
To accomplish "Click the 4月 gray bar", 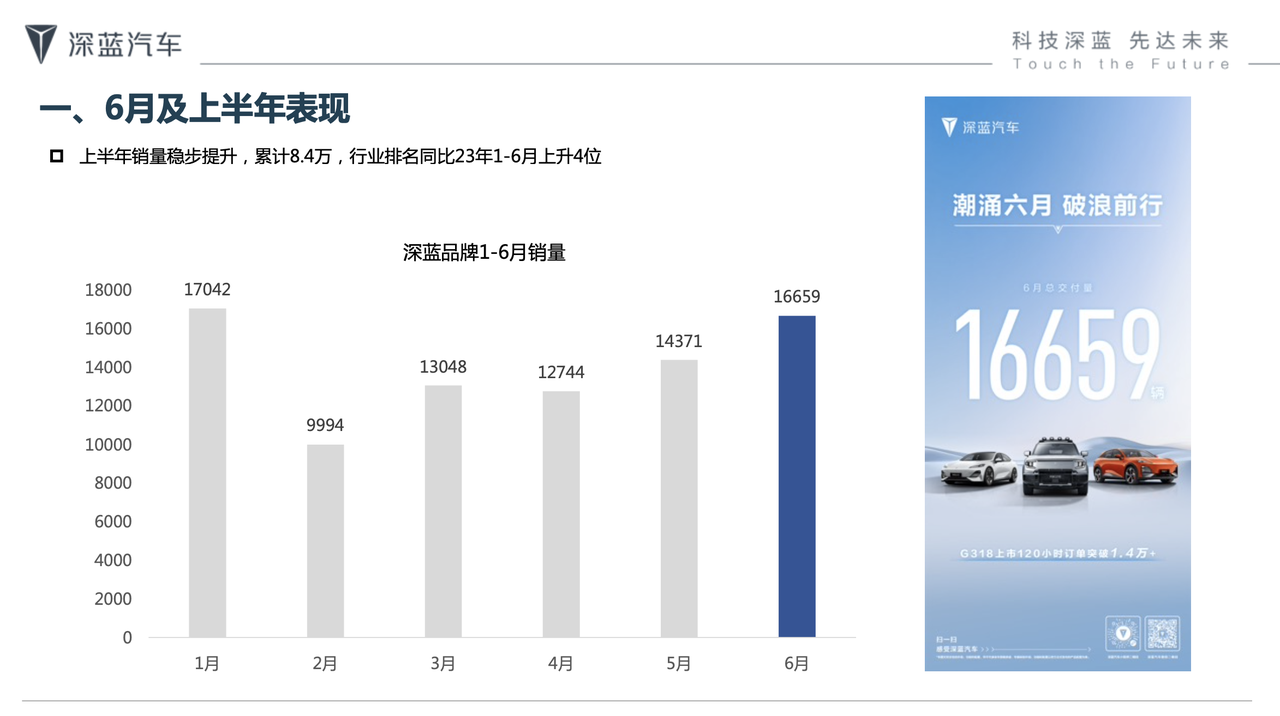I will tap(561, 514).
